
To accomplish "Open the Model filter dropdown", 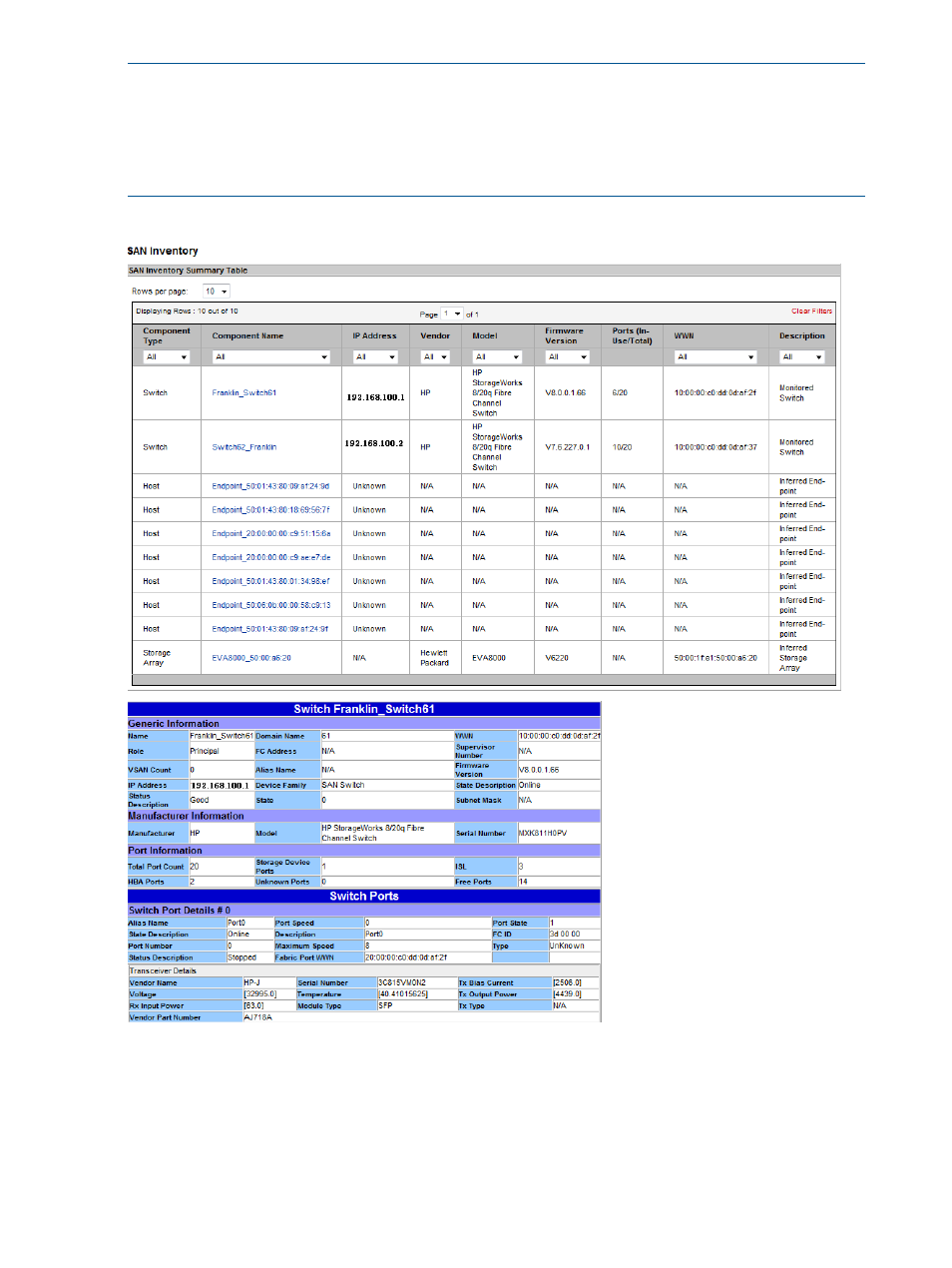I will pos(497,357).
